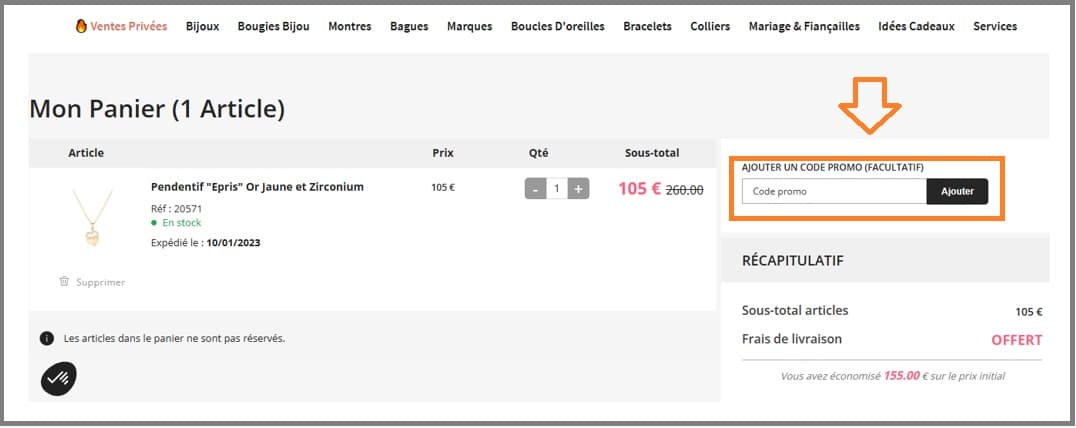Open the Bijoux menu

coord(202,27)
